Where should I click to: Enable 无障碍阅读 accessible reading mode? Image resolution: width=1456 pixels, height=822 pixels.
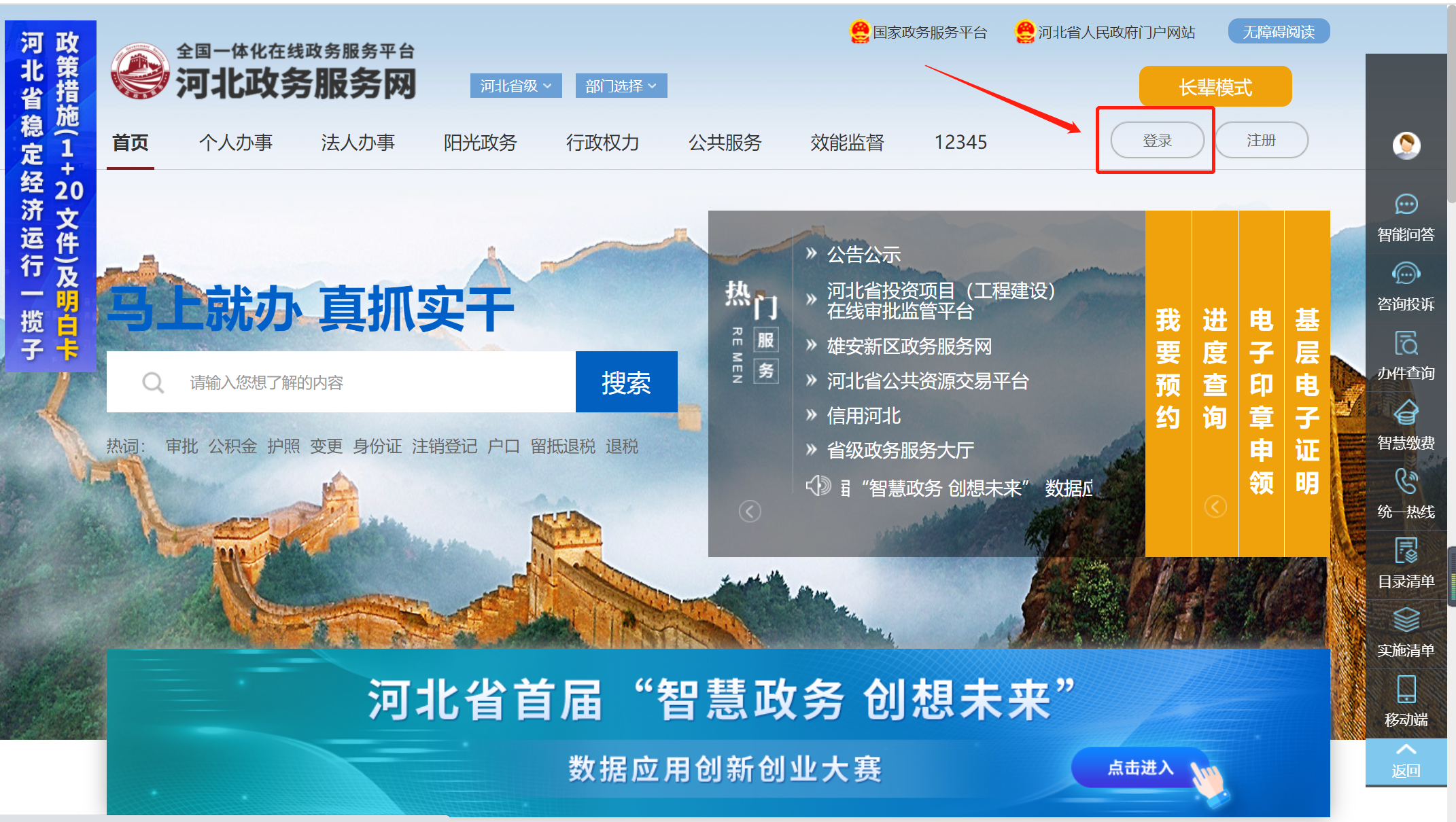[1279, 31]
